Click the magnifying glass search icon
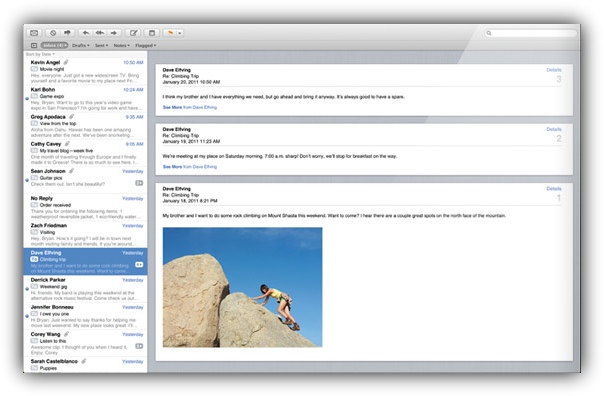 (489, 33)
